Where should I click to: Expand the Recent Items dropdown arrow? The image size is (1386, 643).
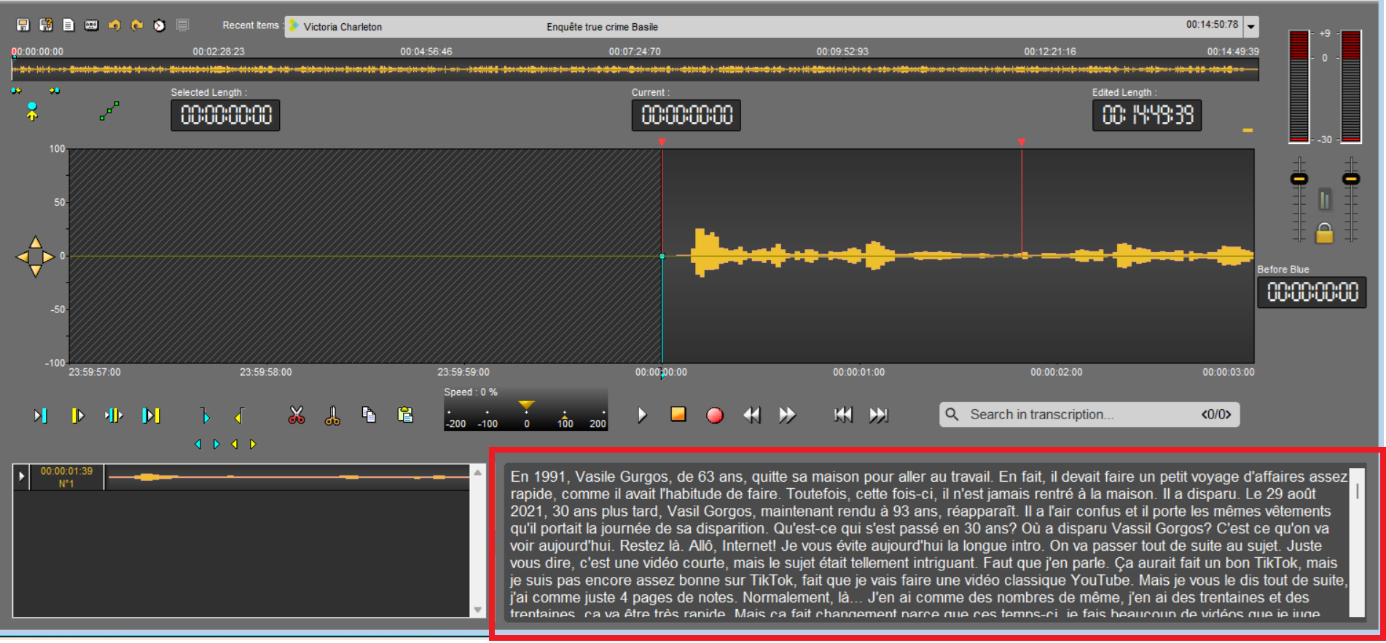tap(1252, 26)
